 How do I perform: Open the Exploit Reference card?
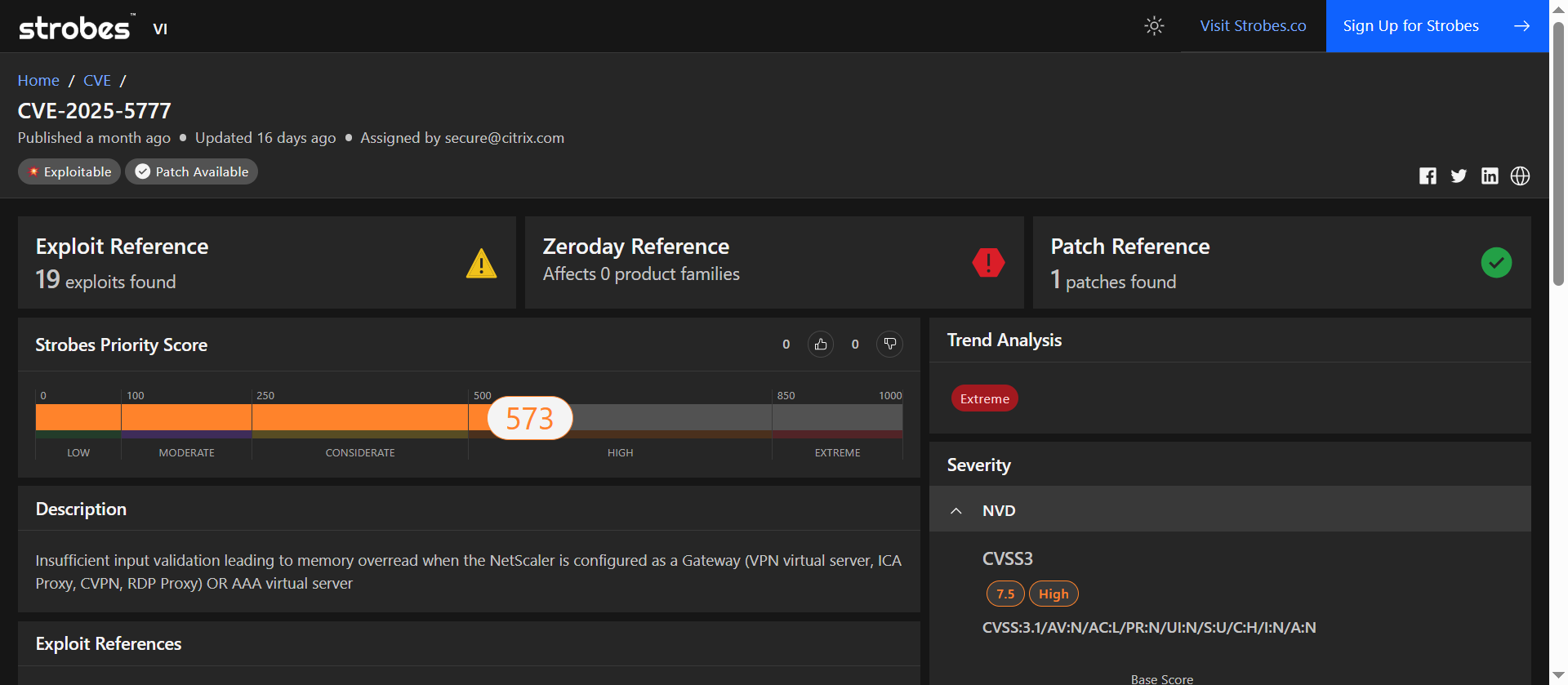coord(267,263)
